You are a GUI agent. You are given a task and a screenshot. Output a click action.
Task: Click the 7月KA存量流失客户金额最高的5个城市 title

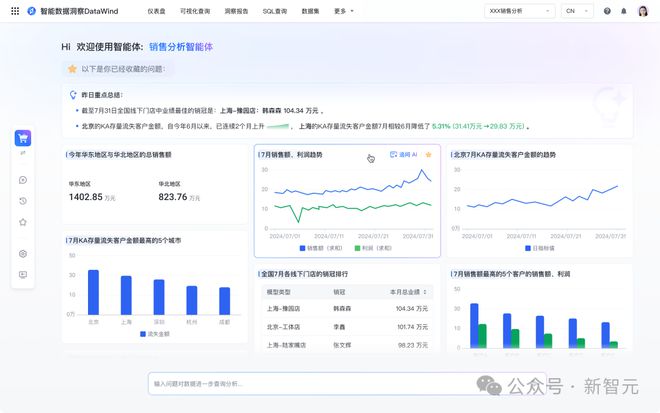click(x=125, y=241)
